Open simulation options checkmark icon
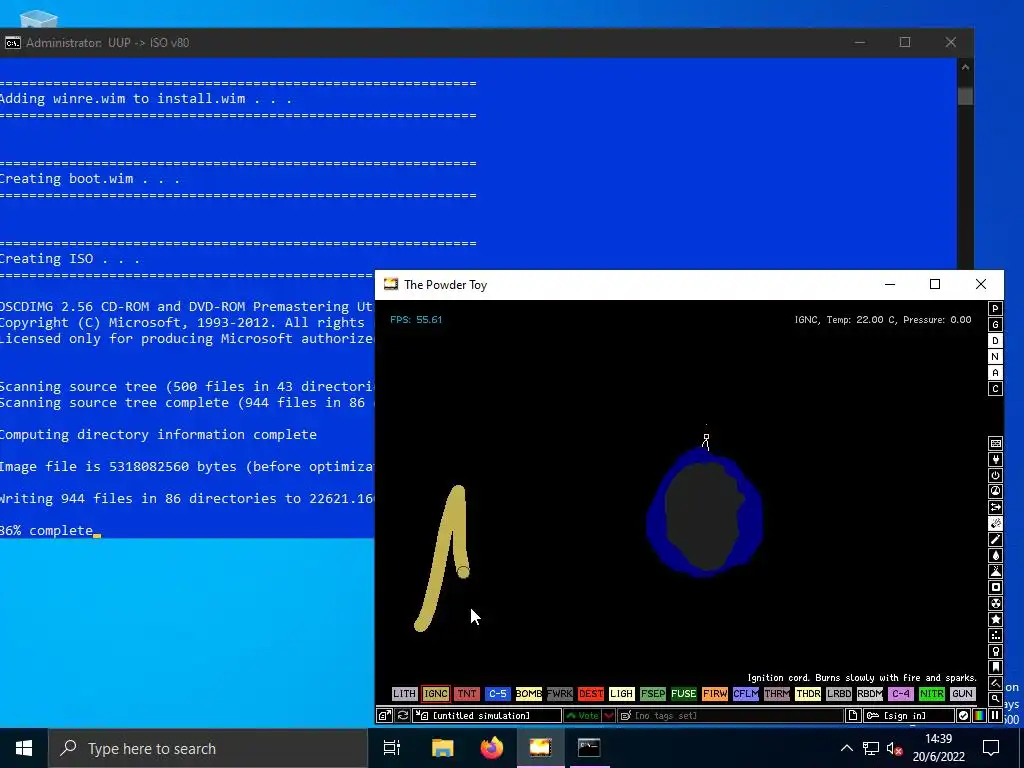 pos(963,716)
